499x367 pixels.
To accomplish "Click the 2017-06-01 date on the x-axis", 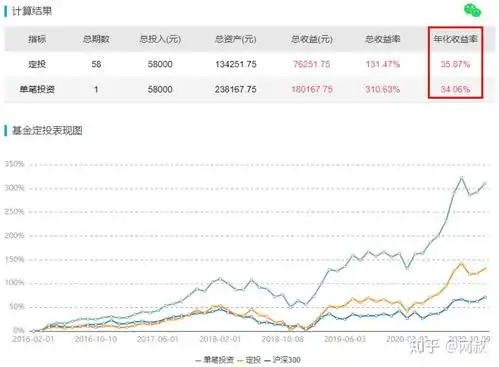I will pyautogui.click(x=158, y=339).
